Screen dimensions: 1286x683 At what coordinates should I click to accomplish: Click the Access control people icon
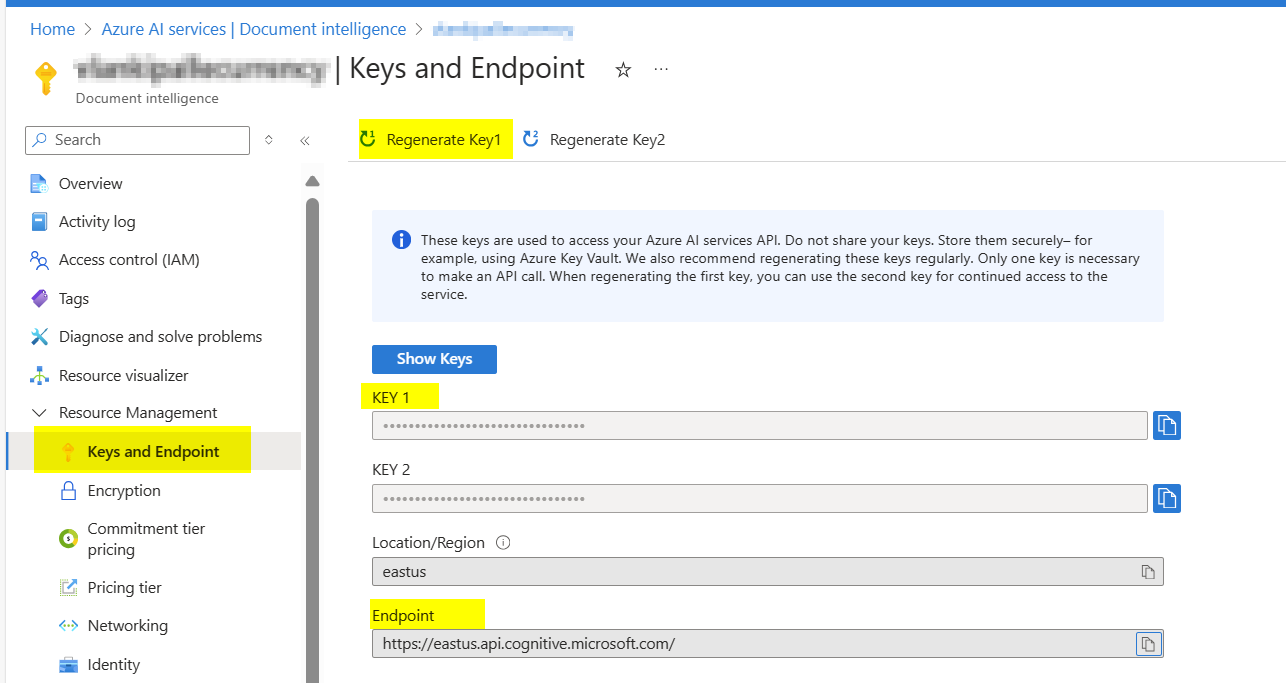click(x=39, y=261)
